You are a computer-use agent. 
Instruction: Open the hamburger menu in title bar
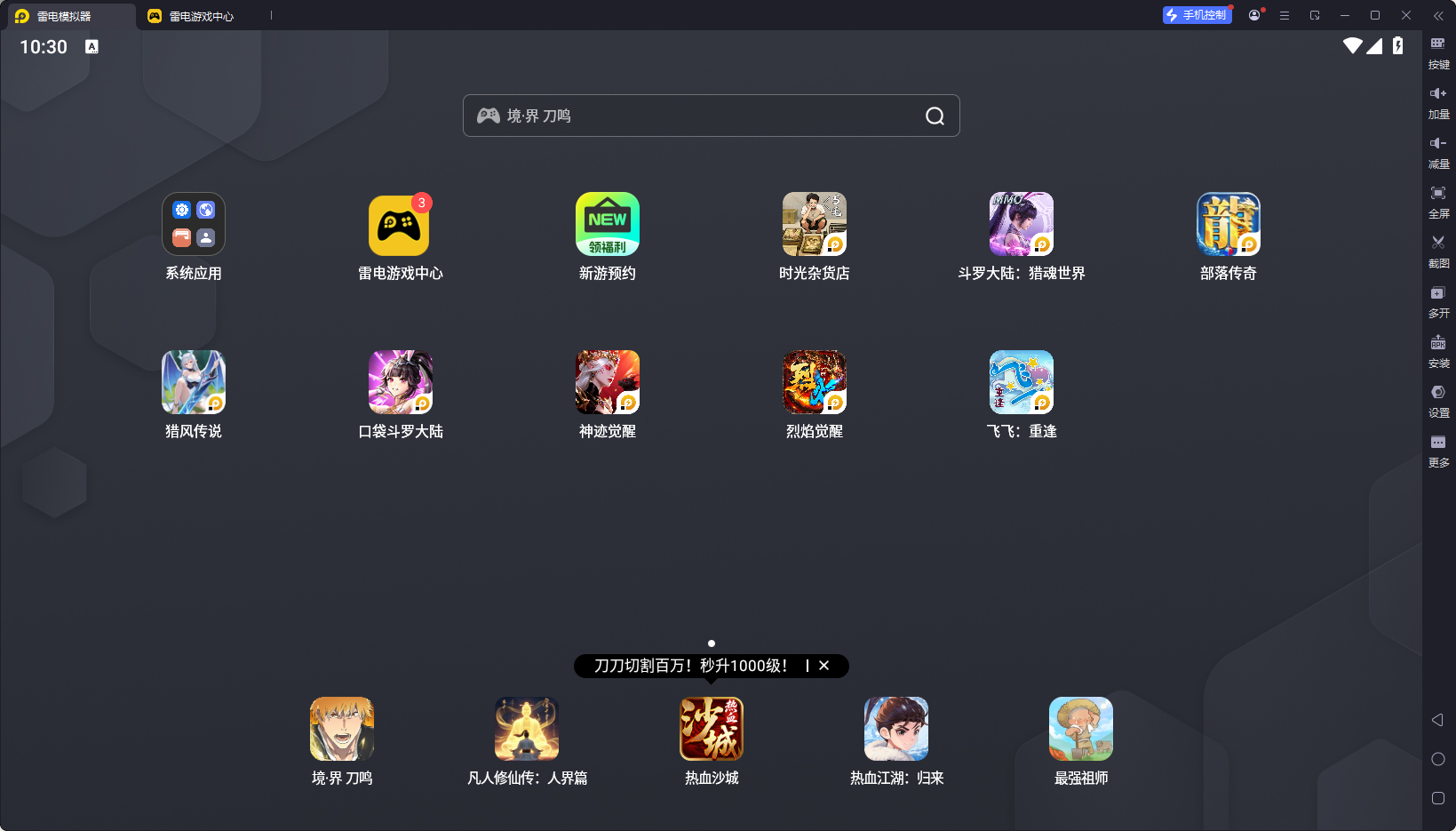point(1285,15)
